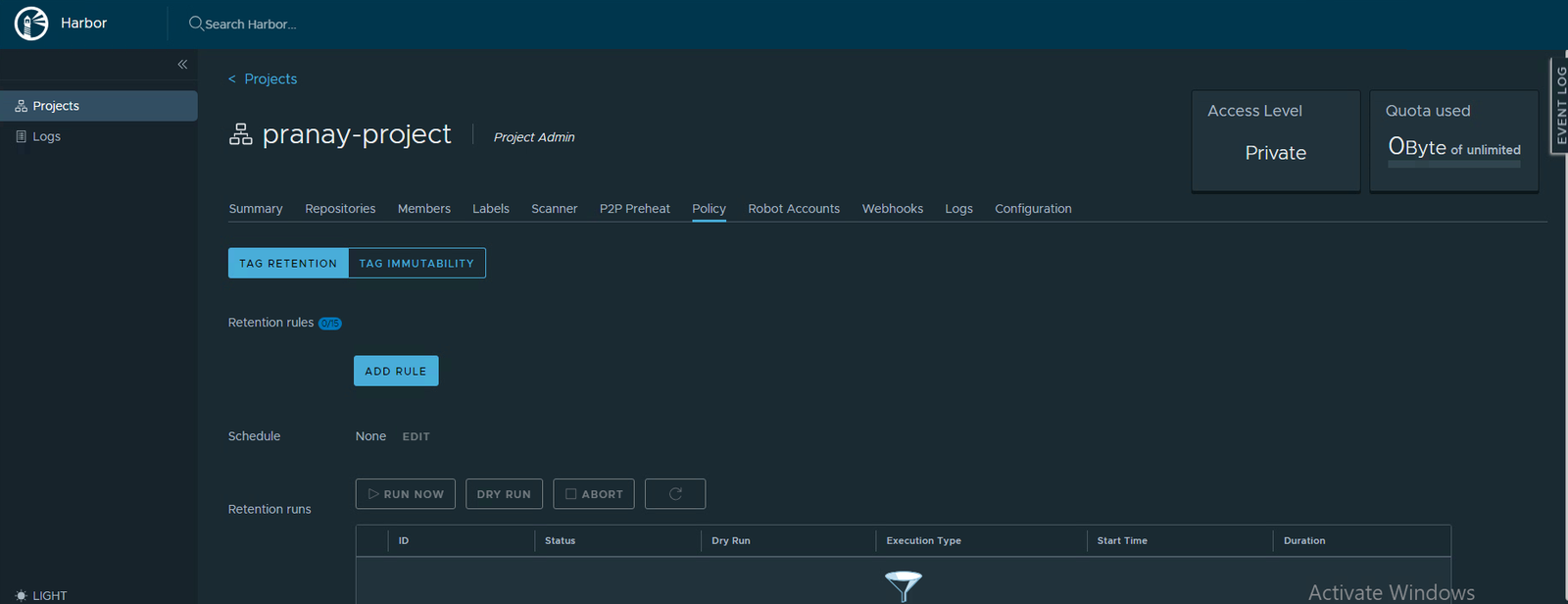Click the Dry Run column header
The image size is (1568, 604).
click(x=731, y=540)
